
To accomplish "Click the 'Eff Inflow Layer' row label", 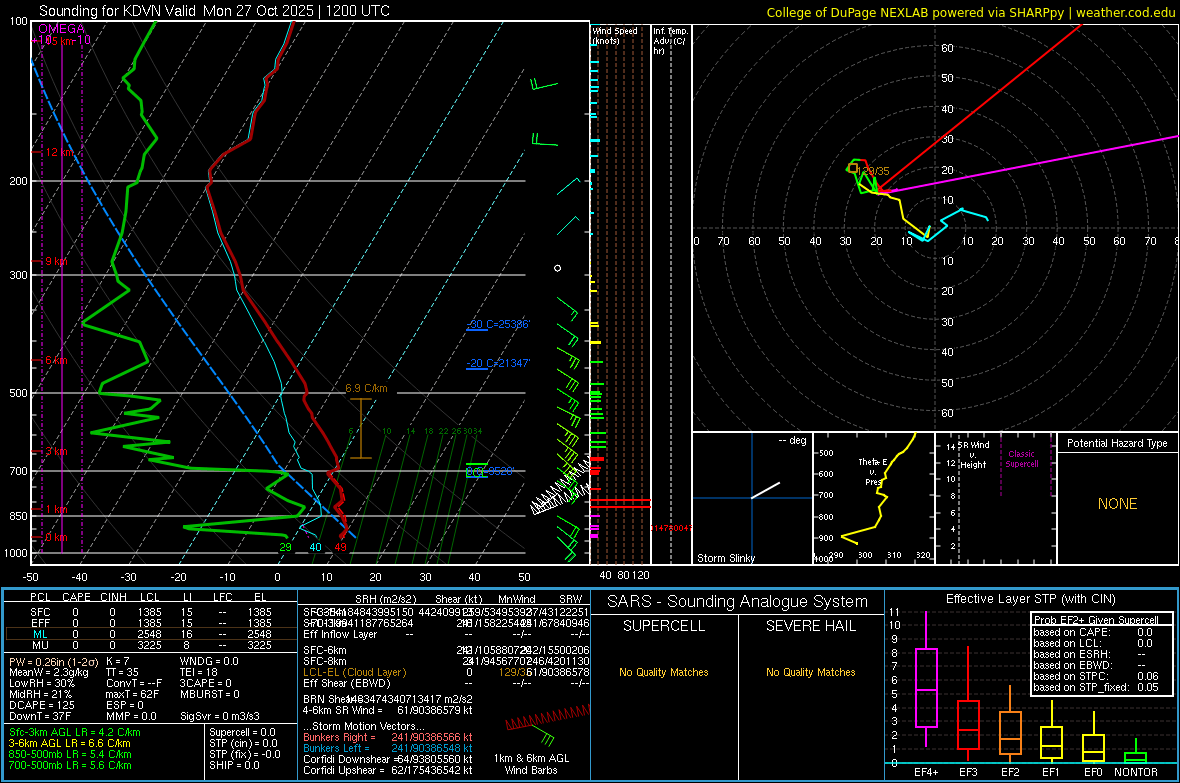I will tap(340, 635).
